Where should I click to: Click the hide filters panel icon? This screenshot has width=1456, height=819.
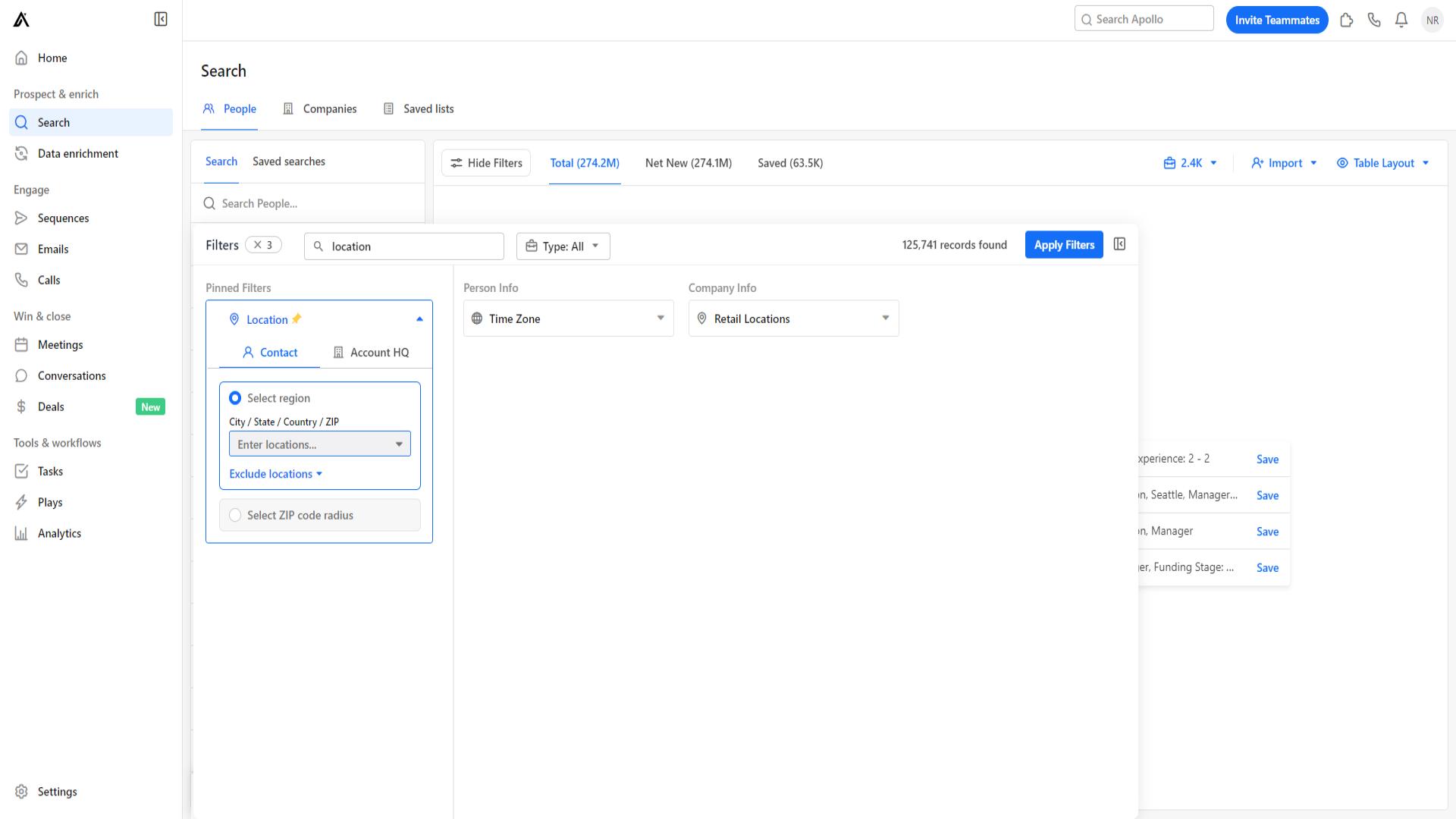[x=1120, y=244]
